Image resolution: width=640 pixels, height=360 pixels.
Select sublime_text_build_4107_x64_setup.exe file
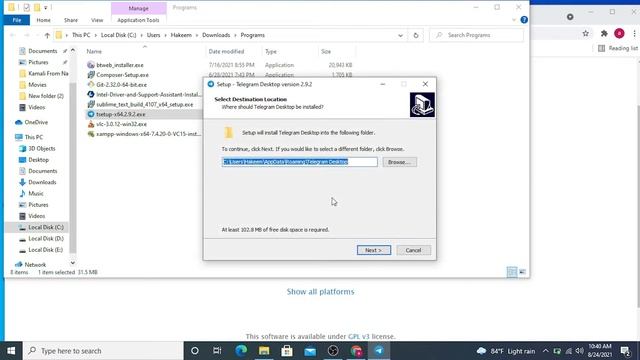click(144, 104)
